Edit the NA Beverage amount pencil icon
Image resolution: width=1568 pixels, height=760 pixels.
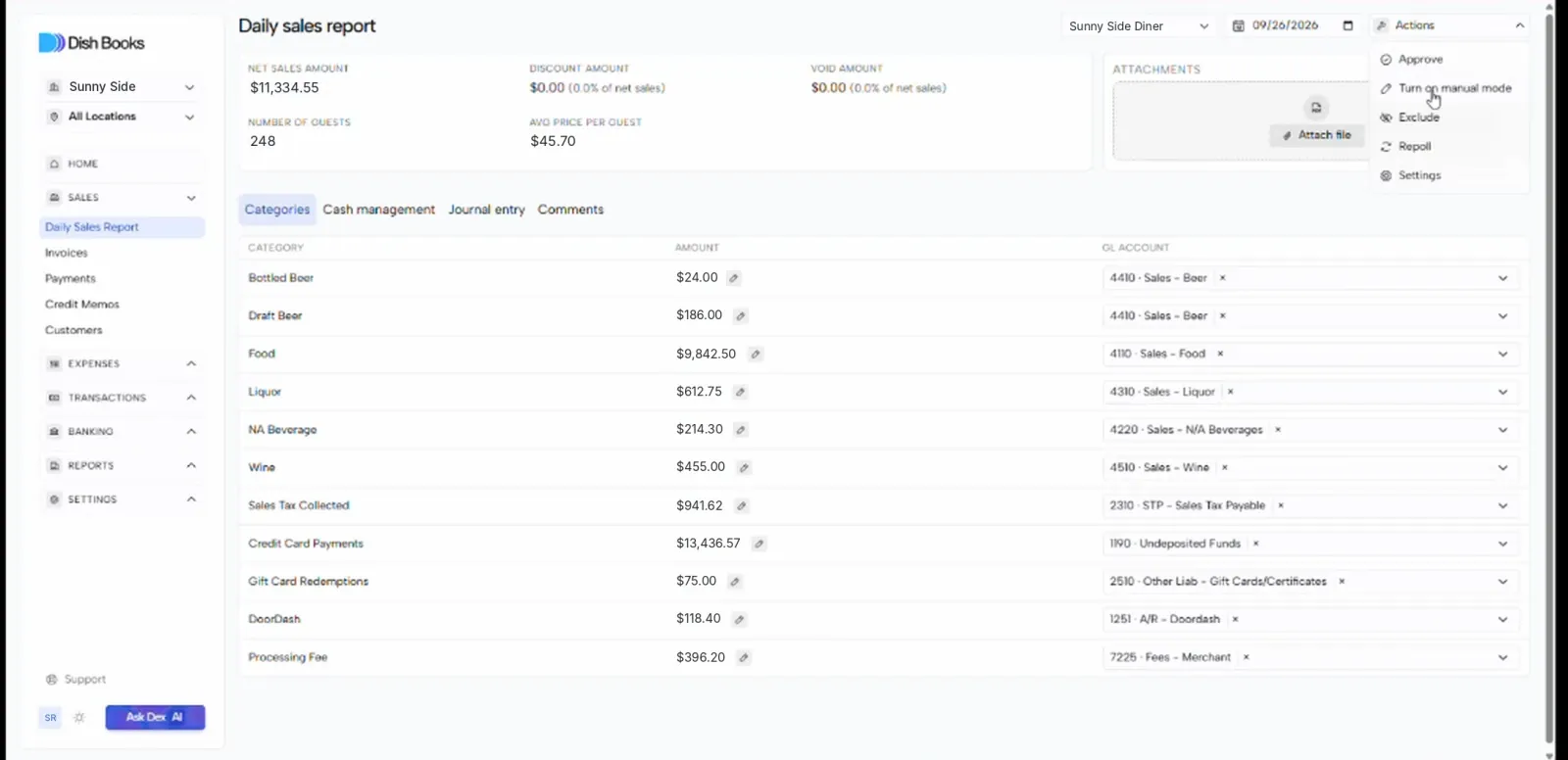pyautogui.click(x=741, y=430)
